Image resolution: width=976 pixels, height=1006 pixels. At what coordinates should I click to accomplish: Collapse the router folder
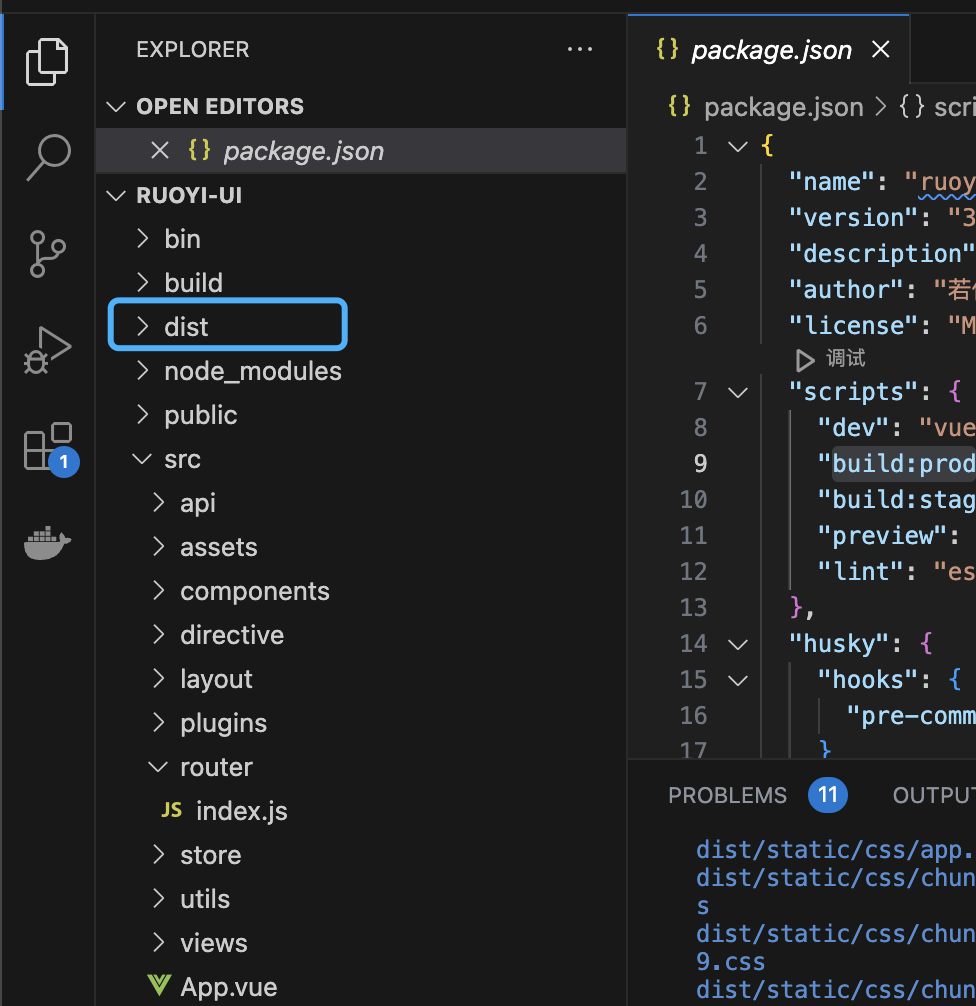click(x=158, y=767)
